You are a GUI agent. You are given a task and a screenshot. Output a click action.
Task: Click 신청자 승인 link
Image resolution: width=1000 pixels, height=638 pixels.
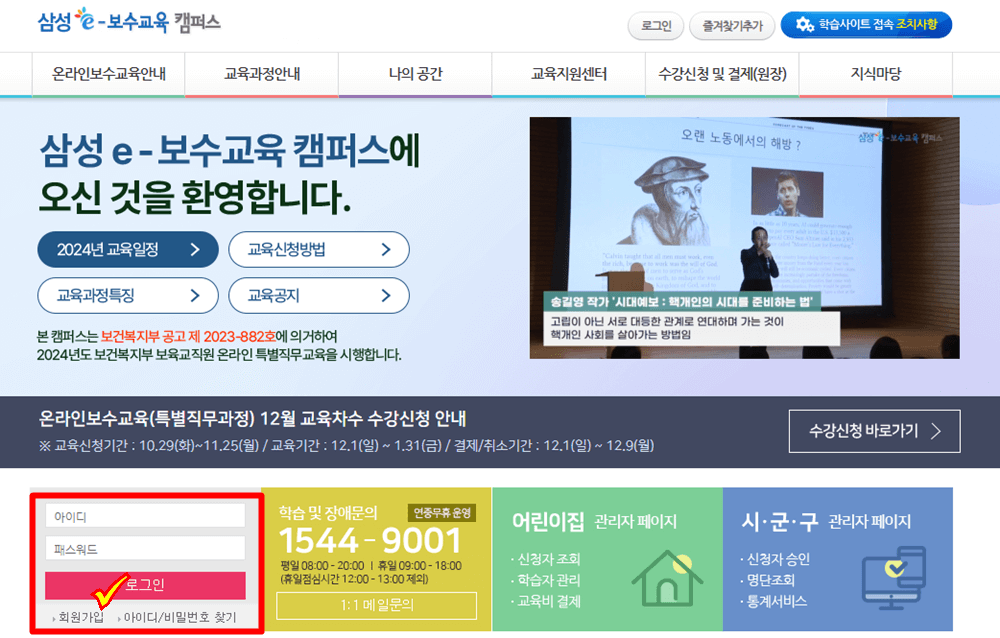pyautogui.click(x=778, y=559)
